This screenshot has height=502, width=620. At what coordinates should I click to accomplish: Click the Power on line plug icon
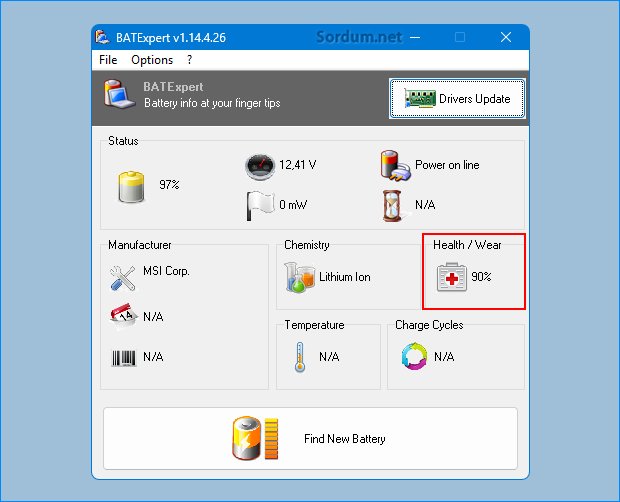click(395, 165)
